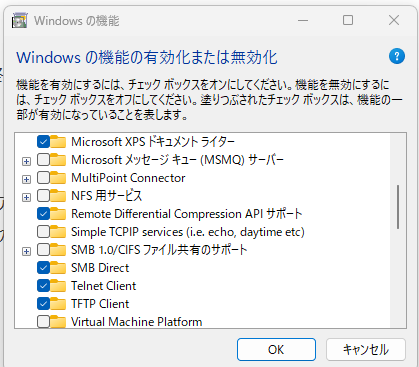419x367 pixels.
Task: Click the Windows Features title bar icon
Action: [19, 21]
